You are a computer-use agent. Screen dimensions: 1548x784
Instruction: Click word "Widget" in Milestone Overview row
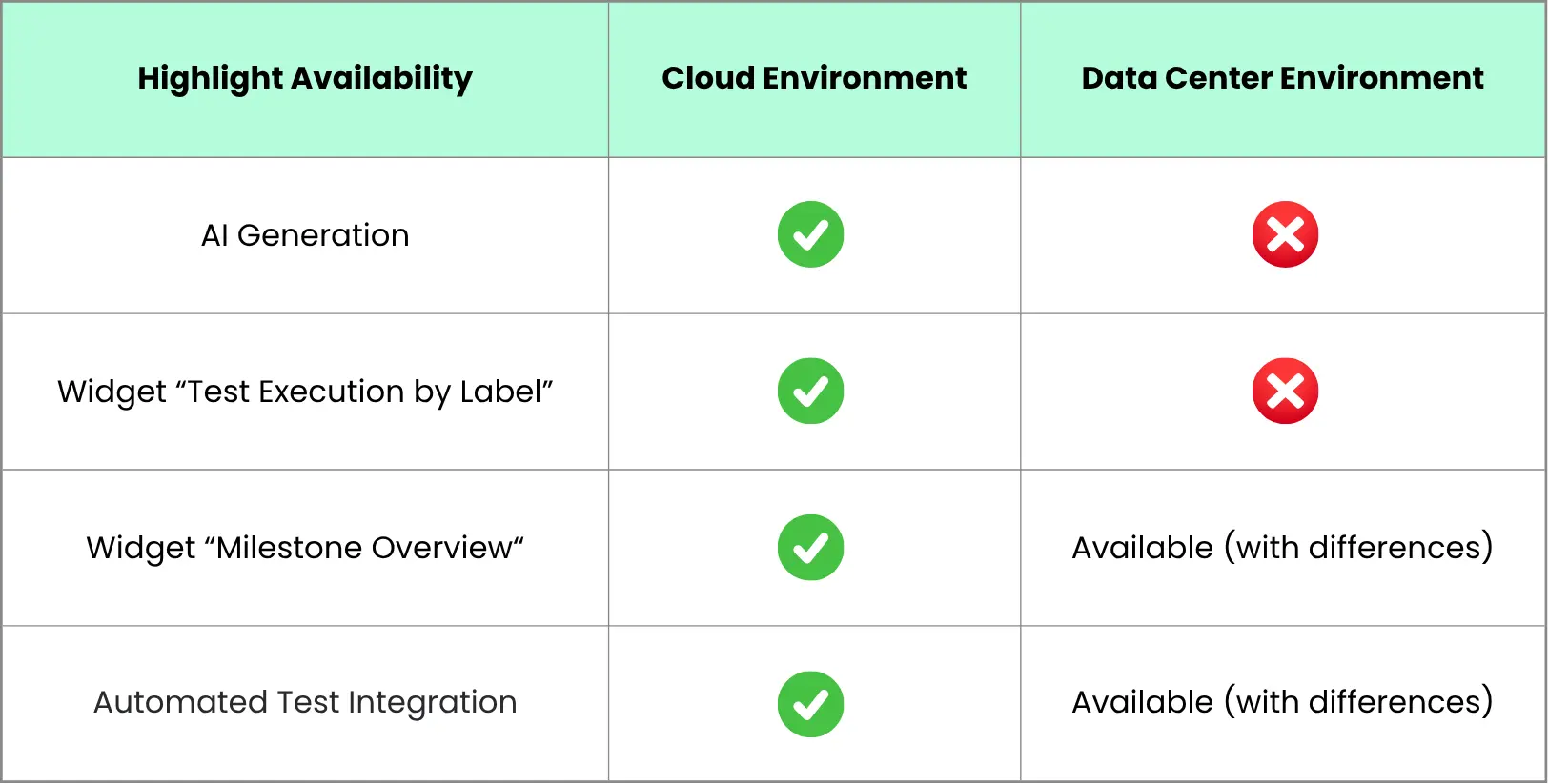click(140, 548)
